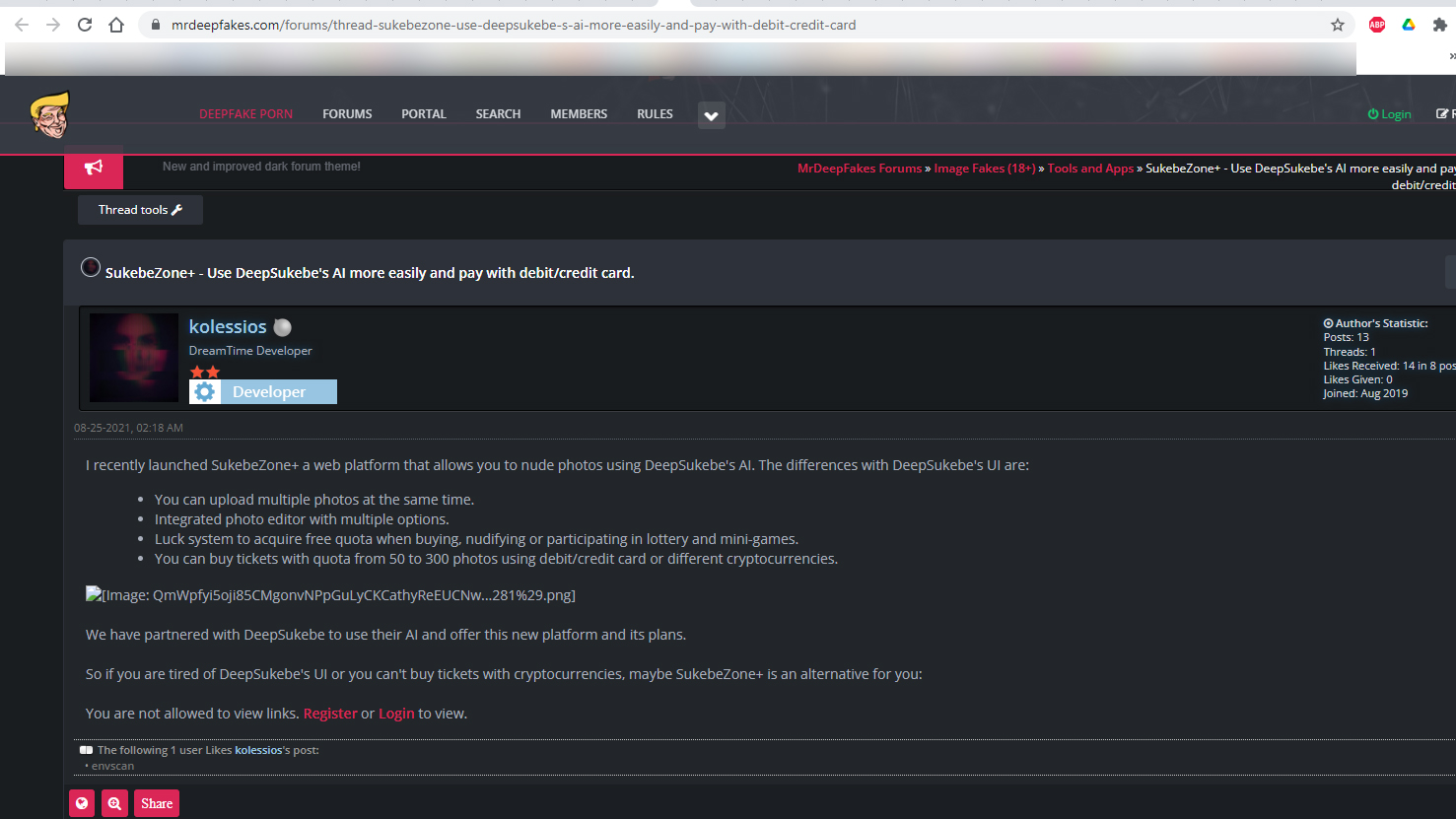Click the browser forward arrow
Image resolution: width=1456 pixels, height=819 pixels.
coord(53,25)
